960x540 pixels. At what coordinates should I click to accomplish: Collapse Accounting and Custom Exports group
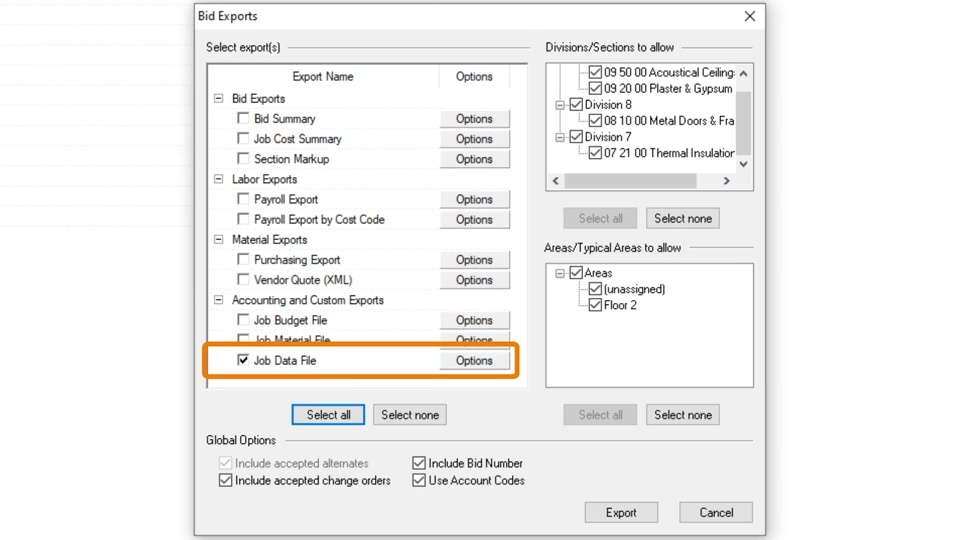tap(219, 300)
